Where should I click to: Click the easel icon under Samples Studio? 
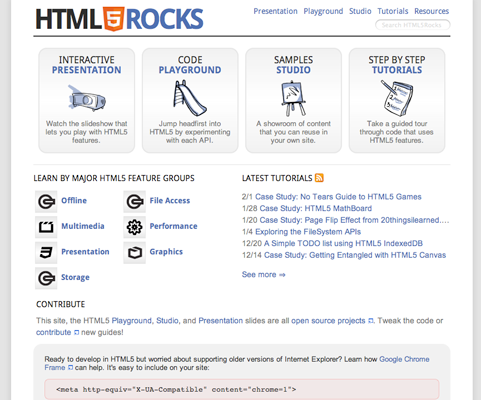tap(293, 98)
